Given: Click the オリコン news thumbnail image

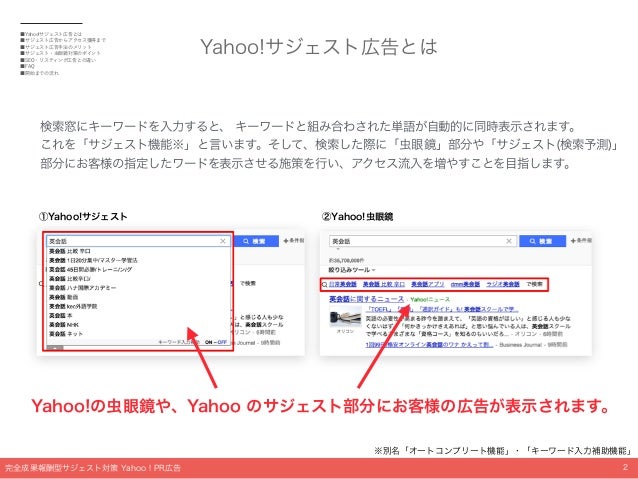Looking at the screenshot, I should pyautogui.click(x=345, y=317).
